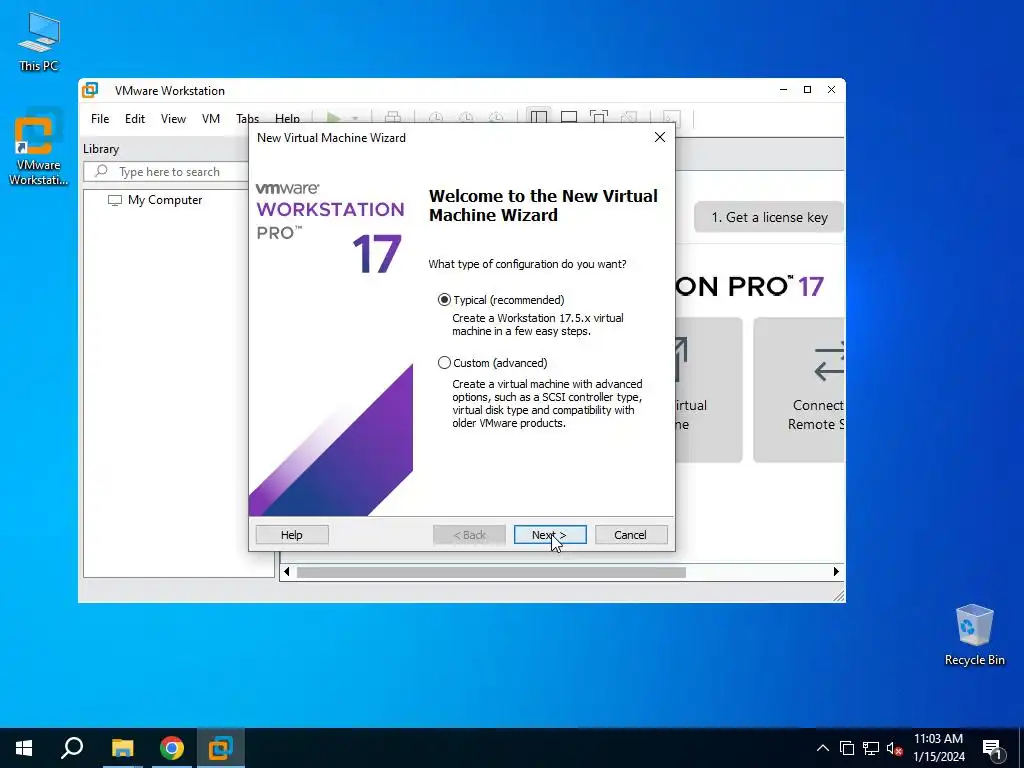
Task: Open the File menu in VMware Workstation
Action: click(100, 119)
